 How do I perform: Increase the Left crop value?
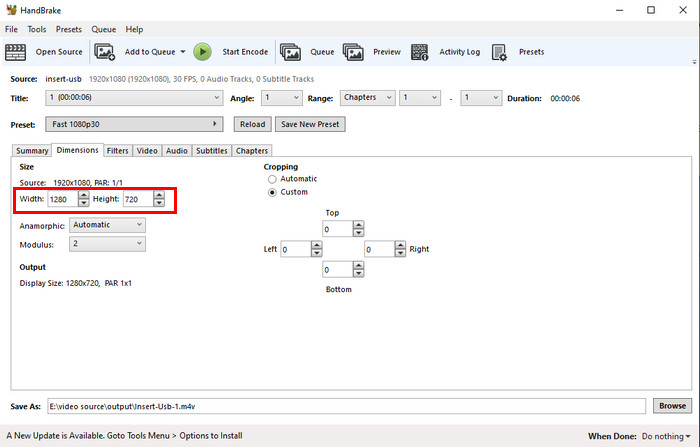pos(317,245)
